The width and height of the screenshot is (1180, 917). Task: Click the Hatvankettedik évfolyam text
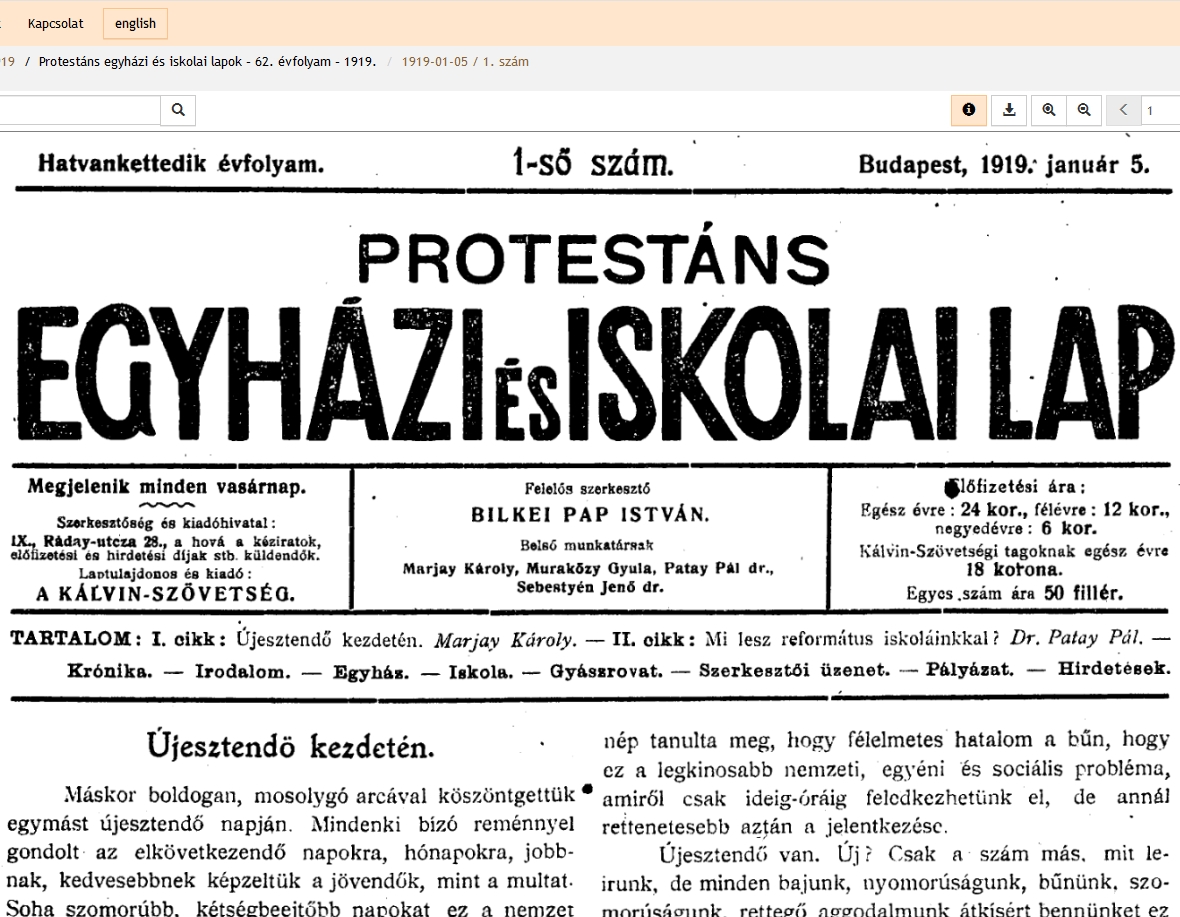click(x=181, y=163)
